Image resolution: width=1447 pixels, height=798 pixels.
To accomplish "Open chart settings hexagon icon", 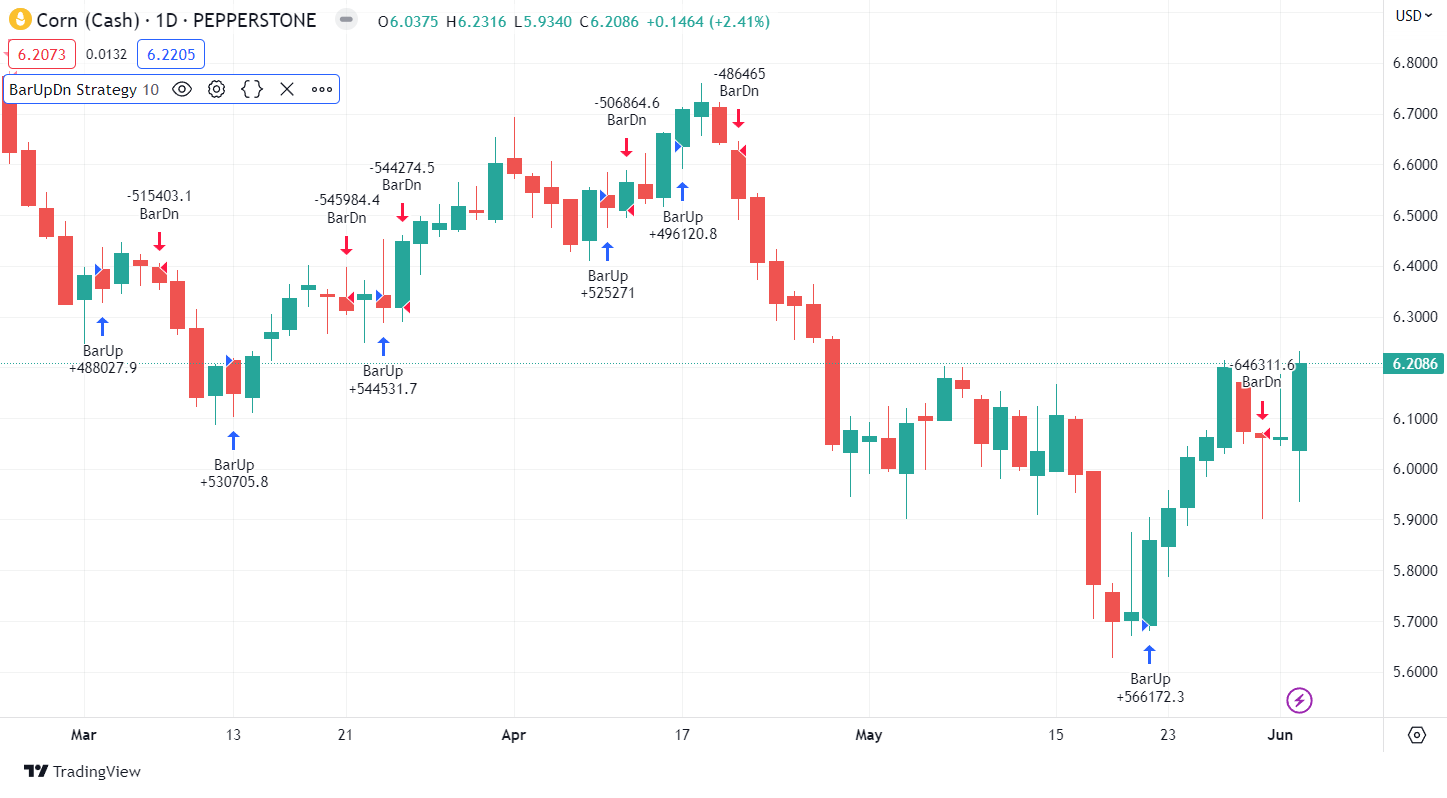I will coord(1416,735).
